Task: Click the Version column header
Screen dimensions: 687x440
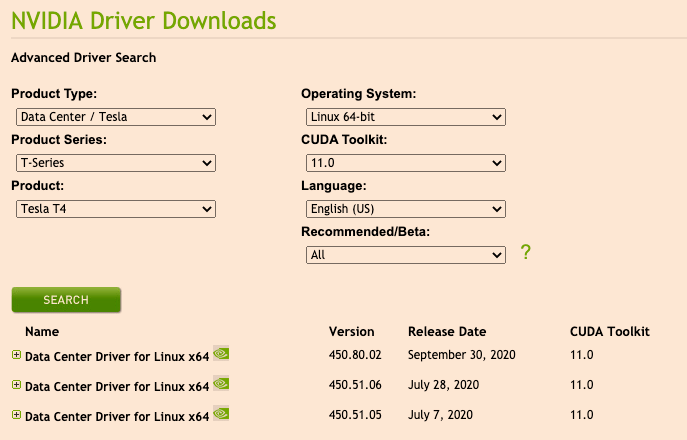Action: point(351,332)
